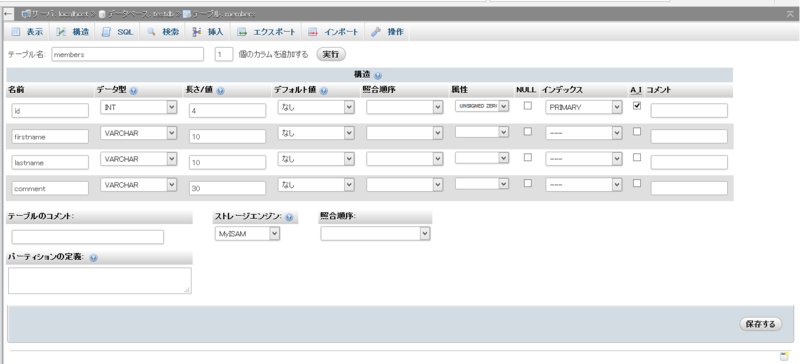
Task: Open table-level 照合順序 dropdown
Action: tap(376, 233)
